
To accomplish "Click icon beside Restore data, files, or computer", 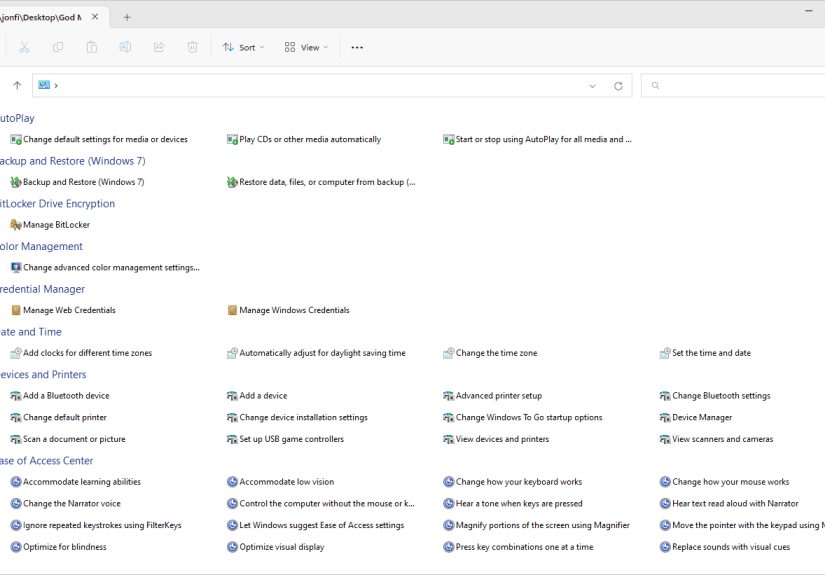I will 232,182.
